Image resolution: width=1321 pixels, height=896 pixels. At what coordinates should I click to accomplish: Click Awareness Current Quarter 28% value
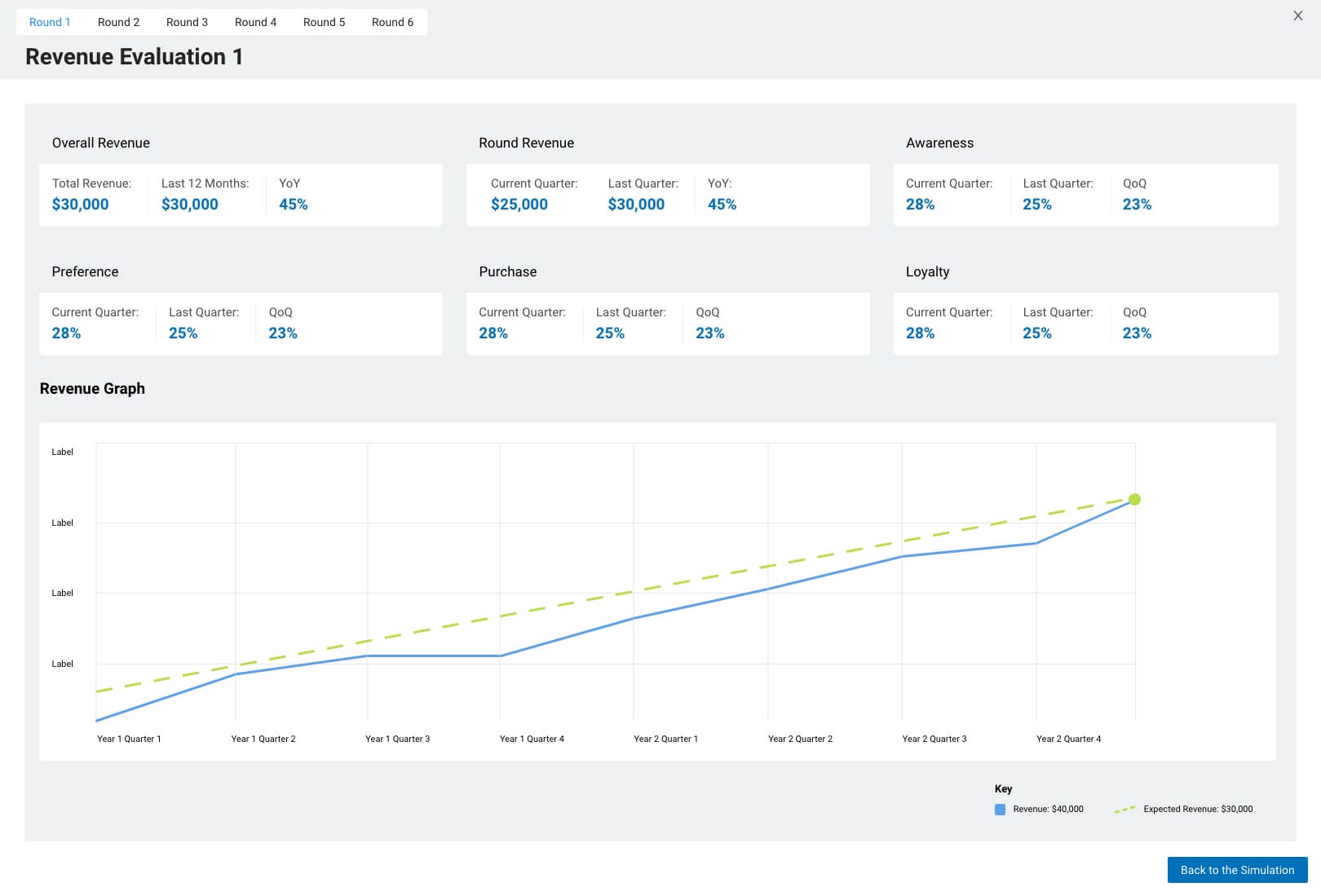click(920, 204)
